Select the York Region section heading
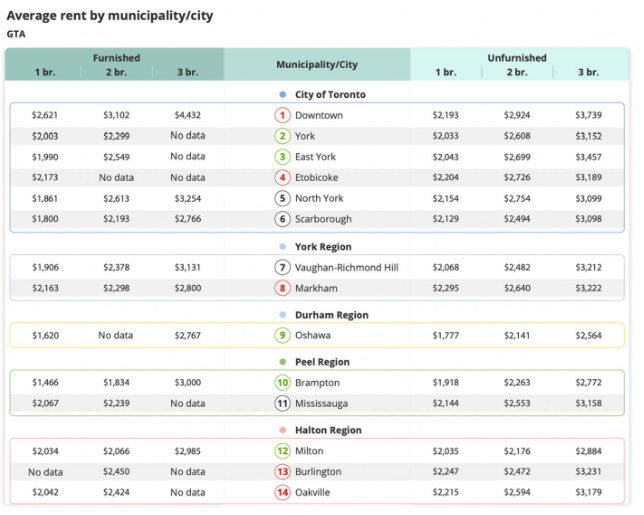The width and height of the screenshot is (644, 515). [x=323, y=247]
